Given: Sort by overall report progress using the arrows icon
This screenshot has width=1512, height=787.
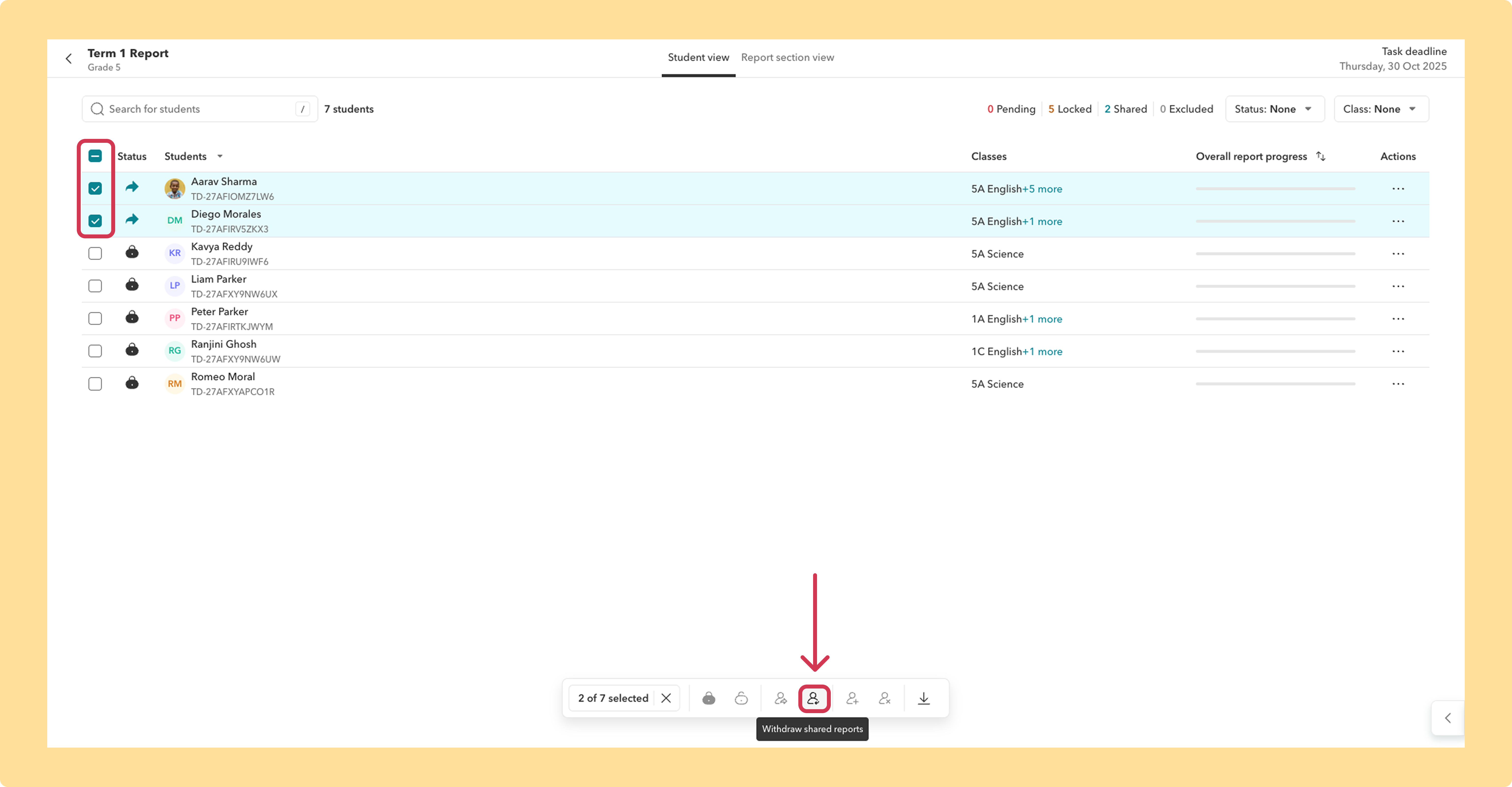Looking at the screenshot, I should coord(1321,156).
